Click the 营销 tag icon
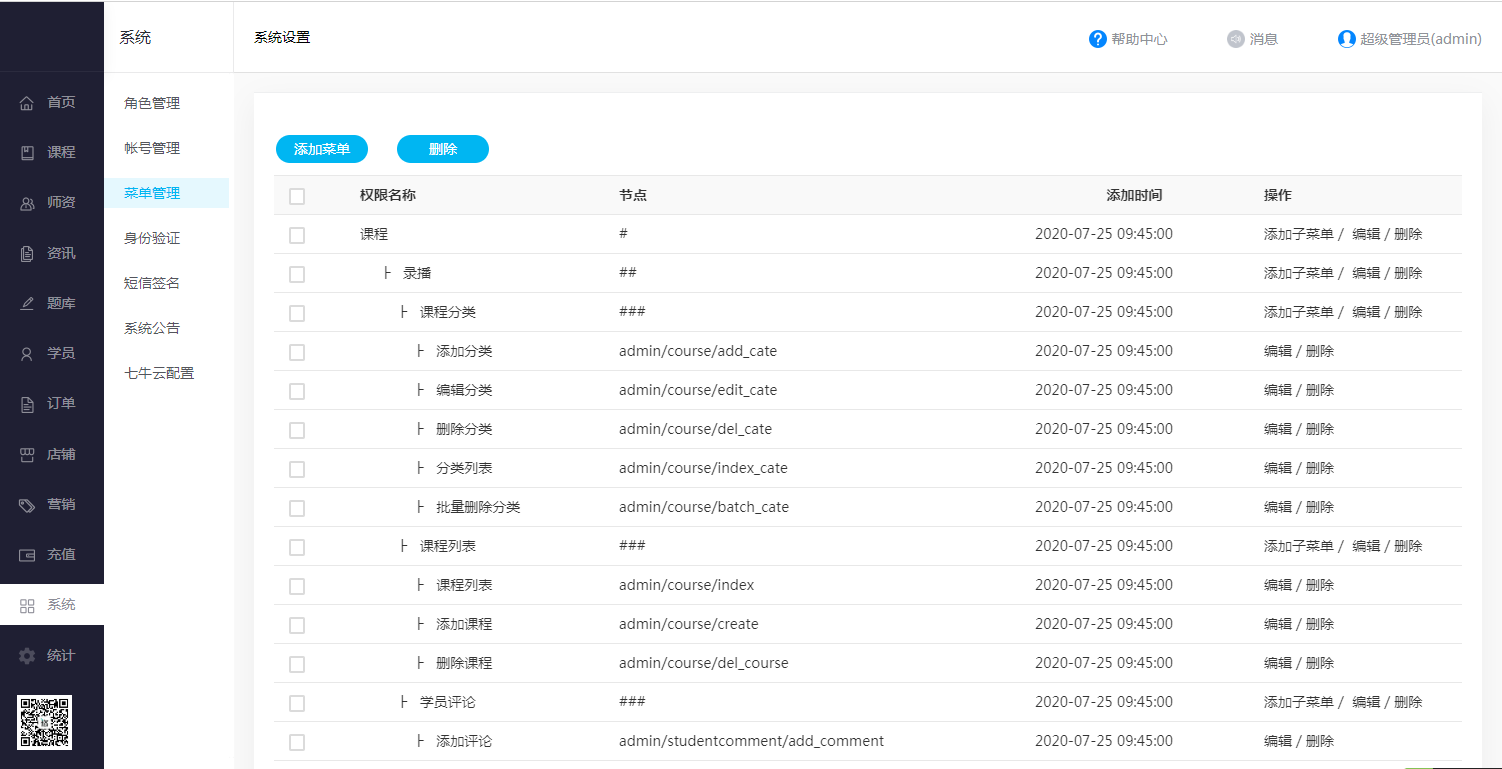1502x769 pixels. (27, 505)
